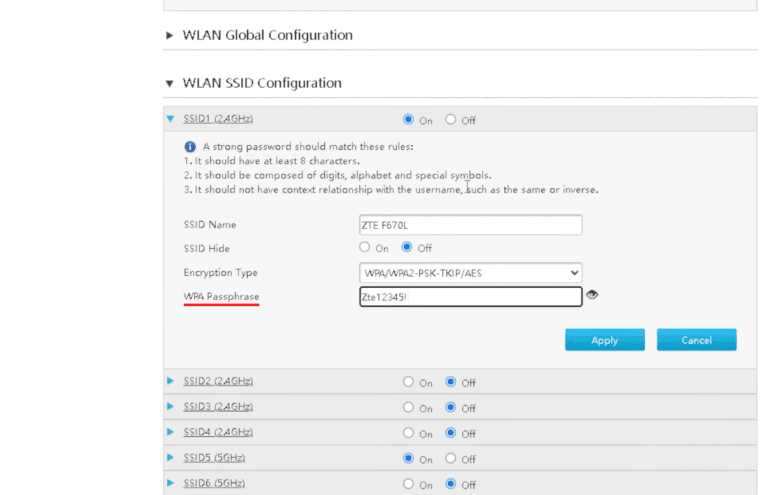Open the SSID5 (5GHz) link
Viewport: 768px width, 495px height.
tap(214, 457)
